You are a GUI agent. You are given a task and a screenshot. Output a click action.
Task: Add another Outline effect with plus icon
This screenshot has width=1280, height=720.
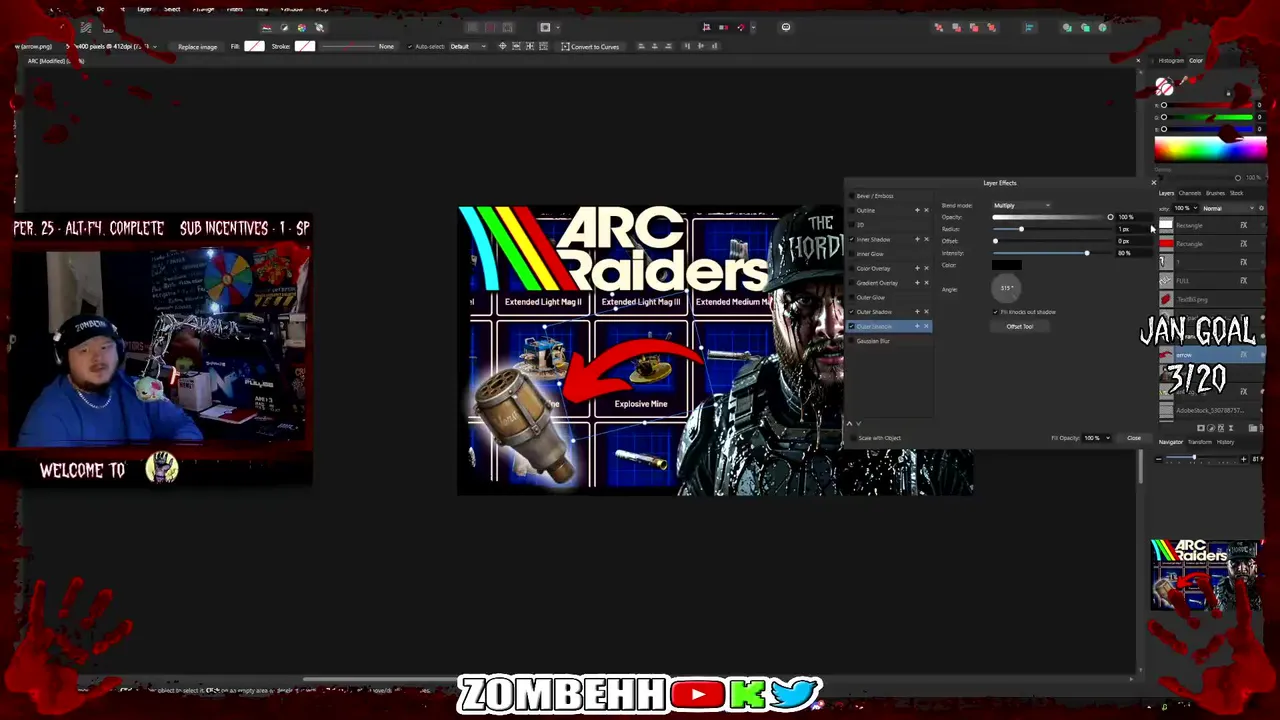click(917, 210)
